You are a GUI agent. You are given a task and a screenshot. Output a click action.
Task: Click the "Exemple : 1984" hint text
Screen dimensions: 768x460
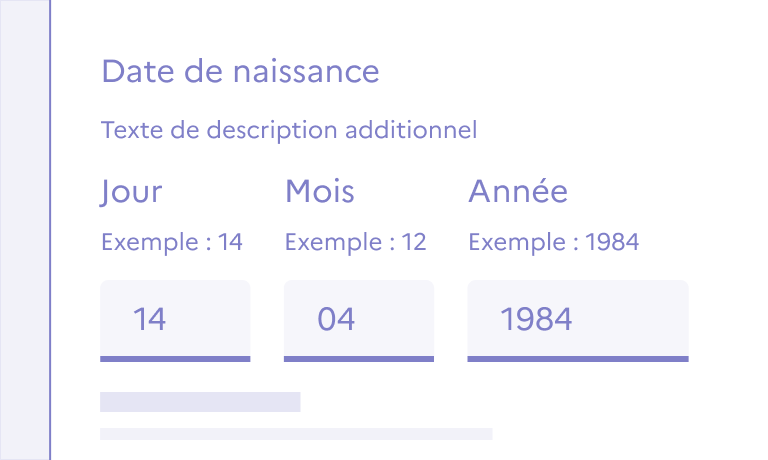[554, 242]
